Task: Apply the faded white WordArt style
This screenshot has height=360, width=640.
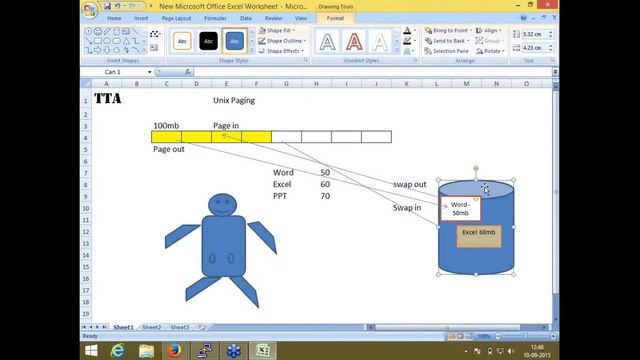Action: 380,41
